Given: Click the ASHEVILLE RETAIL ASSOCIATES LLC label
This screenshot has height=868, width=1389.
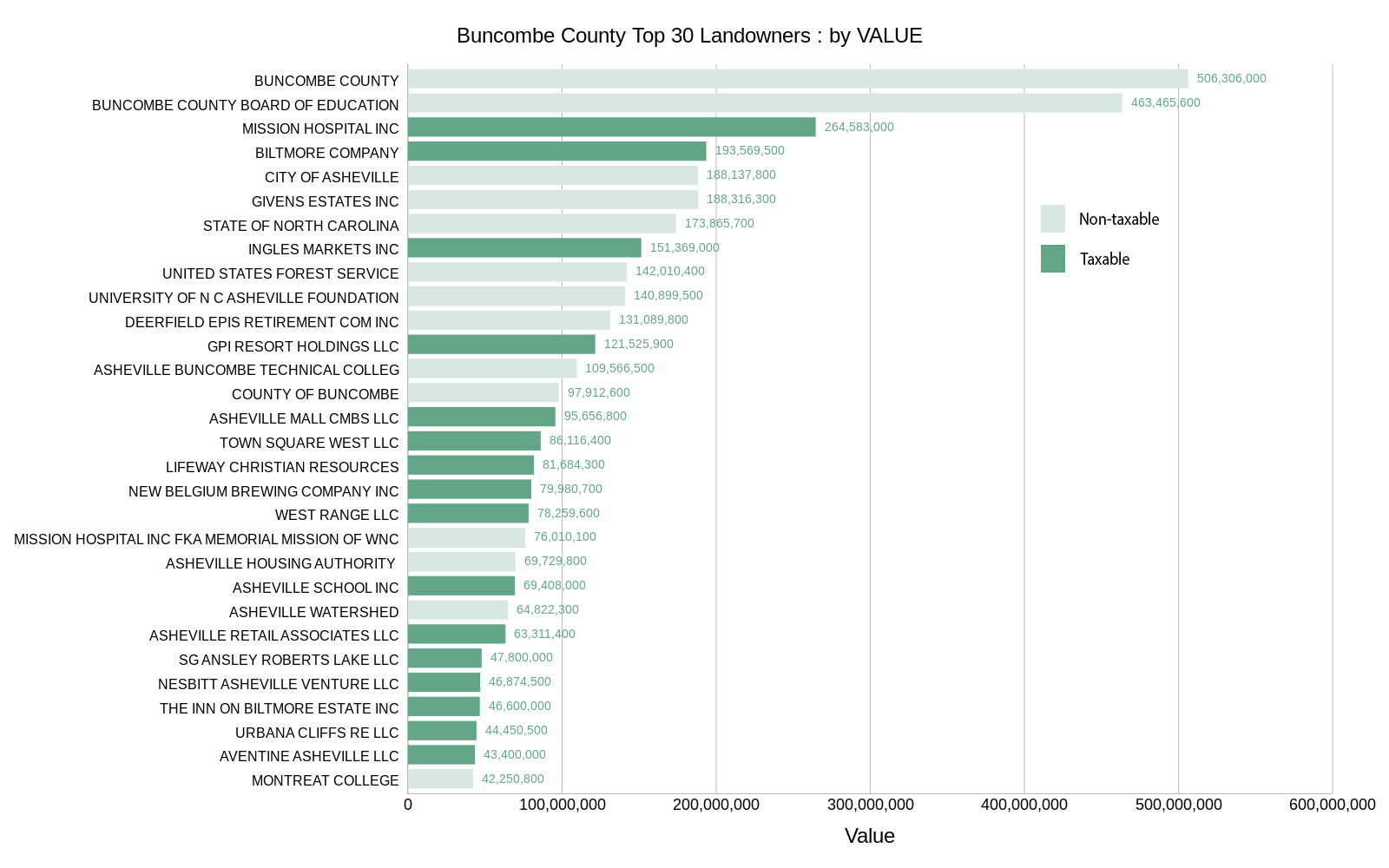Looking at the screenshot, I should click(x=273, y=635).
